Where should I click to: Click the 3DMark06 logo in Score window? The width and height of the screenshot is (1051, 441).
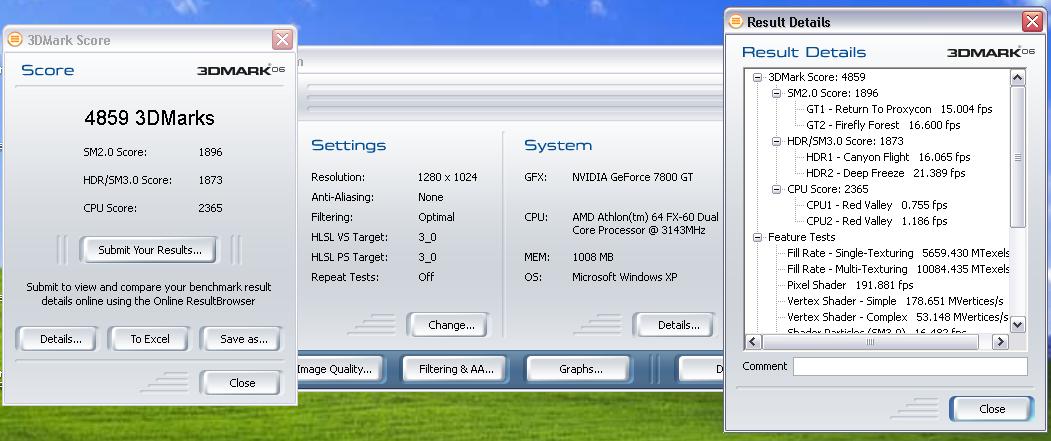pyautogui.click(x=241, y=70)
